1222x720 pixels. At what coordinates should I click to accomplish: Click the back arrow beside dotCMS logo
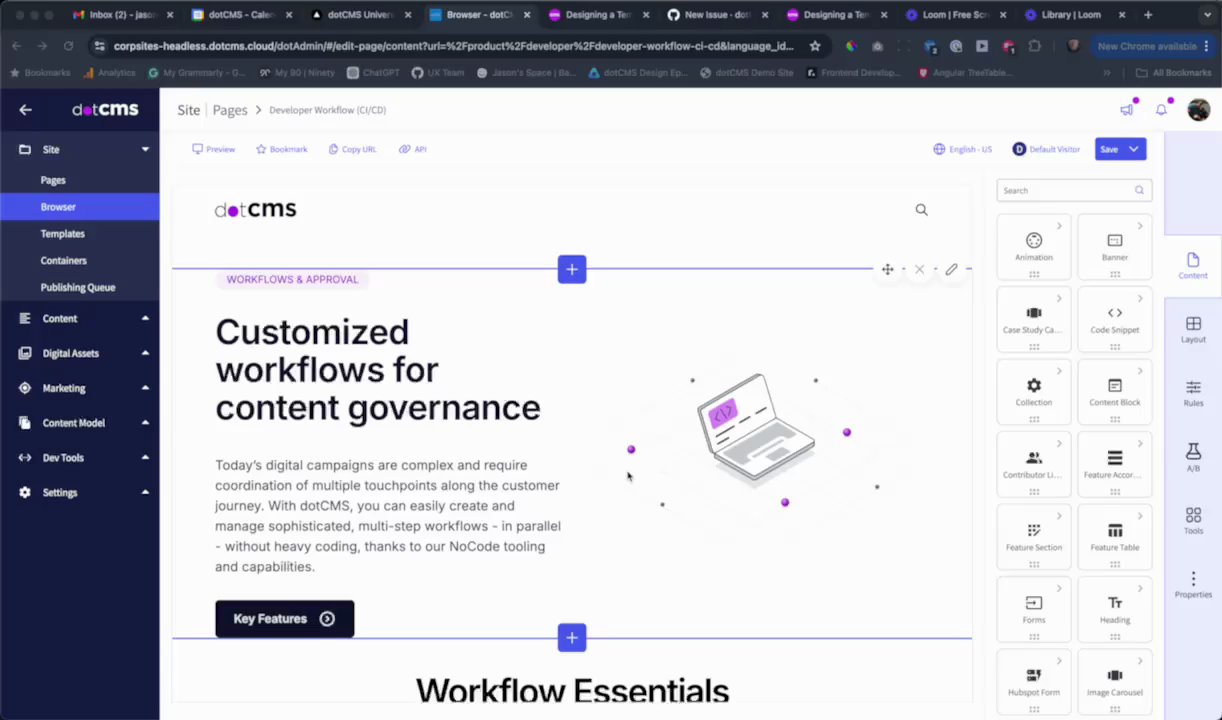pos(25,110)
